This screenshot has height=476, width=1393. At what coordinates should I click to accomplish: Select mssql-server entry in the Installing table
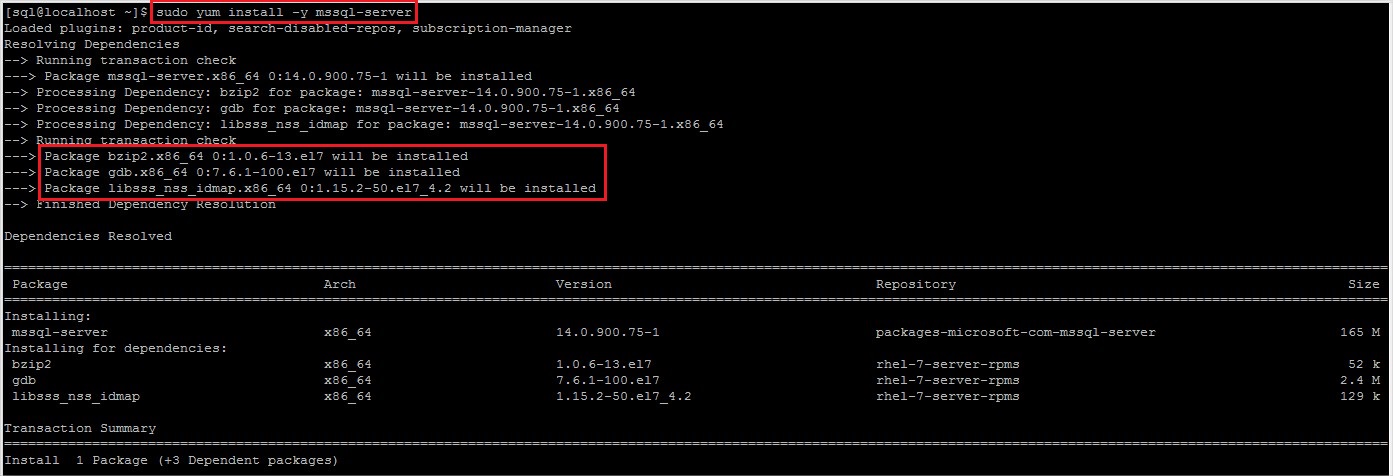(60, 332)
